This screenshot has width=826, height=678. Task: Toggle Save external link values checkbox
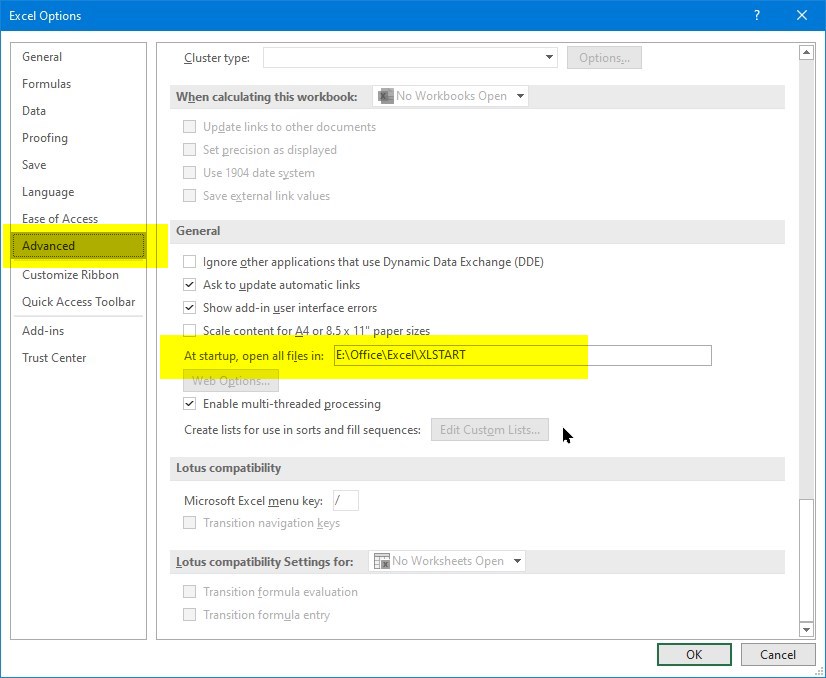click(189, 196)
